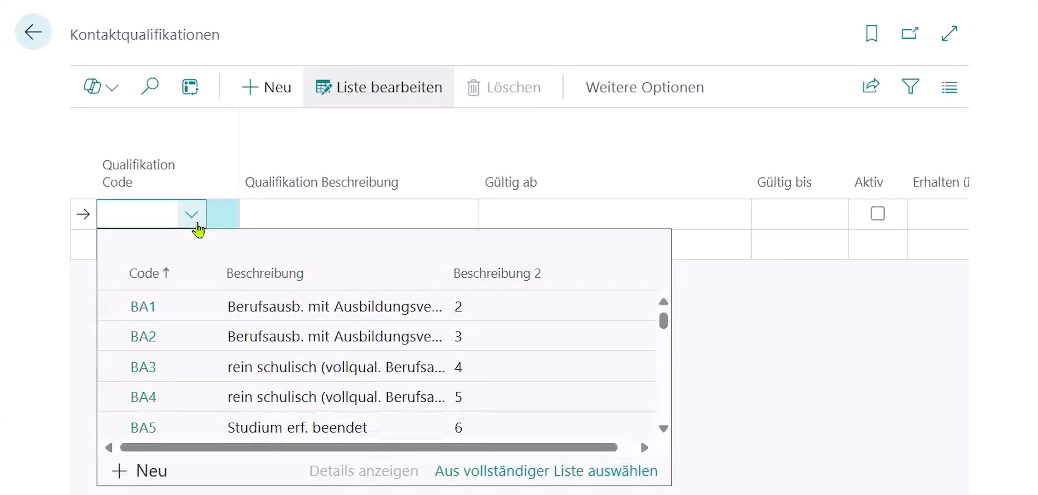Toggle Liste bearbeiten mode
This screenshot has width=1038, height=495.
(x=379, y=87)
